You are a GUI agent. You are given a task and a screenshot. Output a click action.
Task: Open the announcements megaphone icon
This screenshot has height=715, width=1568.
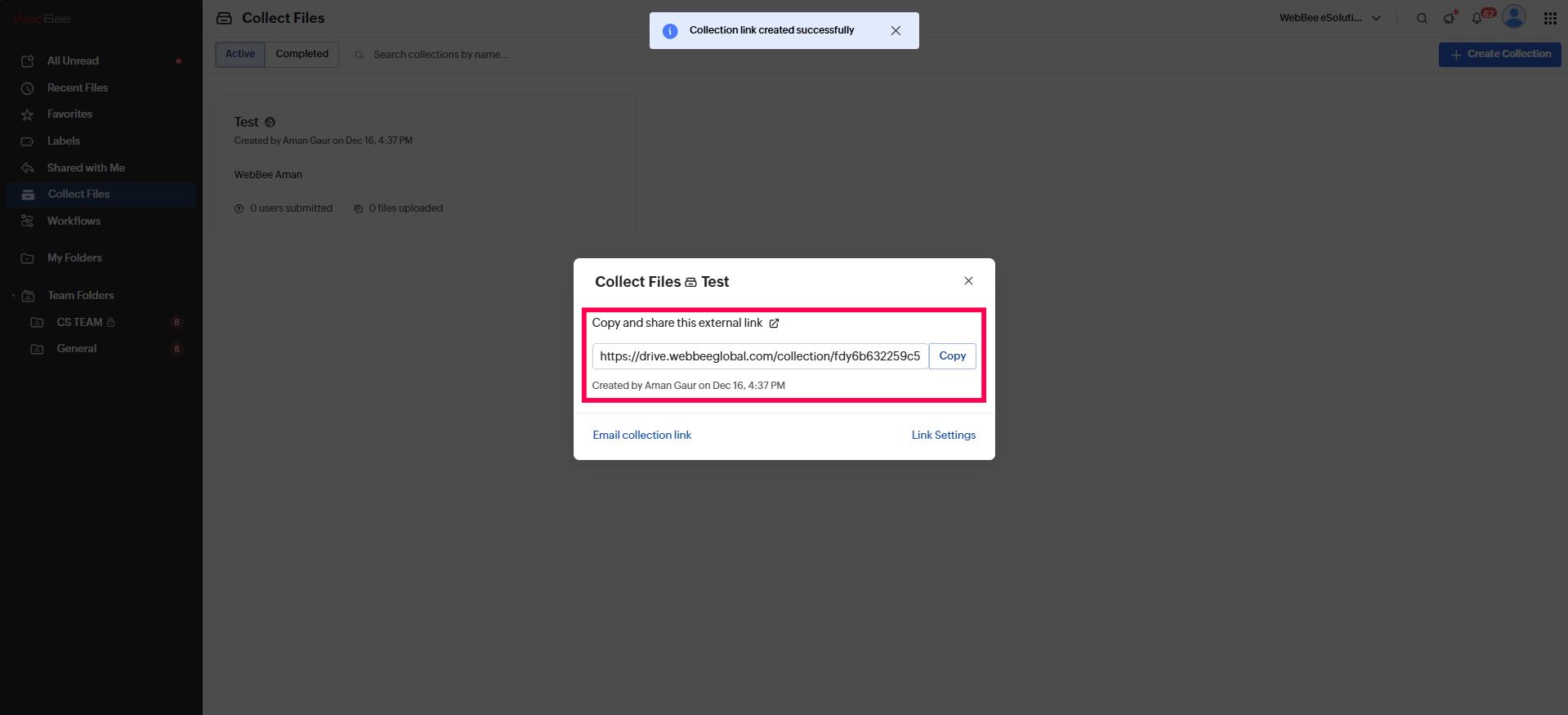1449,18
